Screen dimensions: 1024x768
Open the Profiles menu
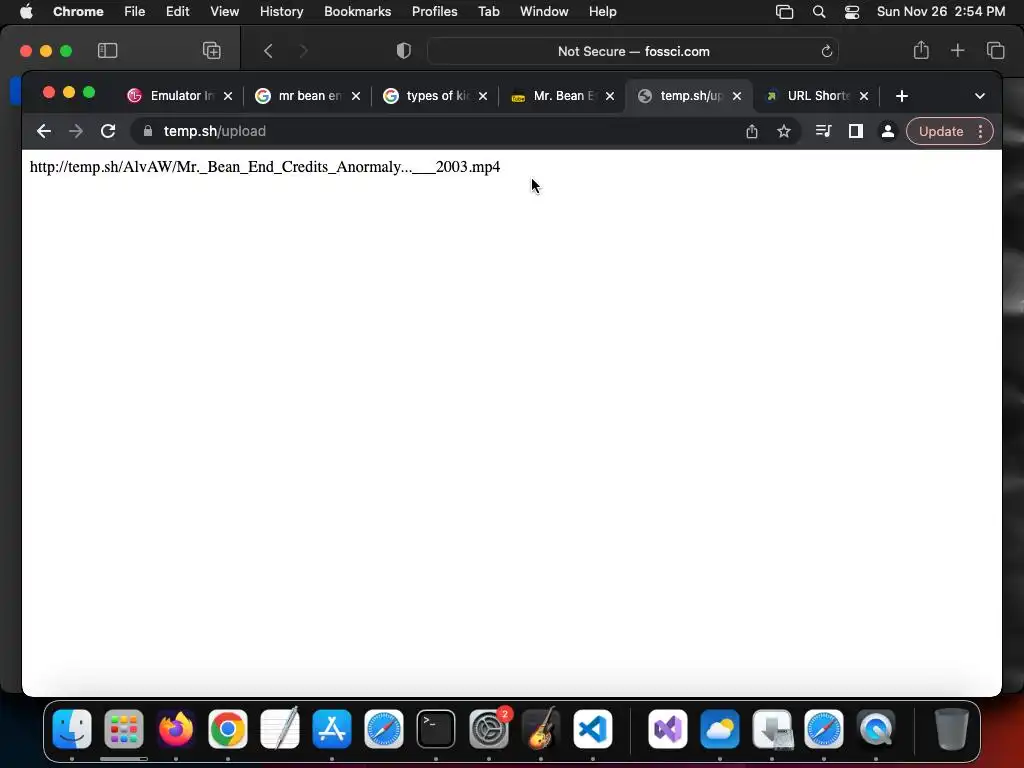(434, 12)
